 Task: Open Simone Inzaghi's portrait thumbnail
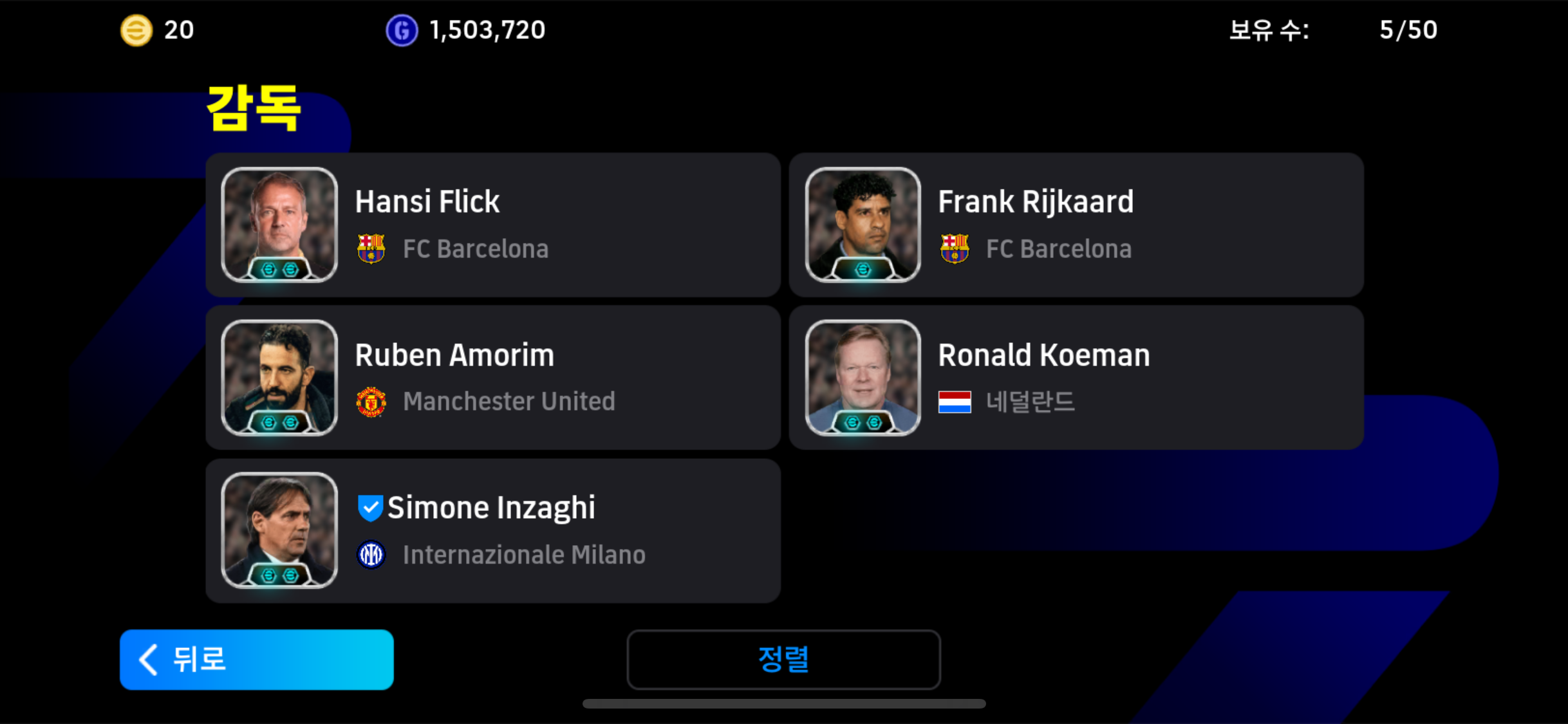point(279,530)
